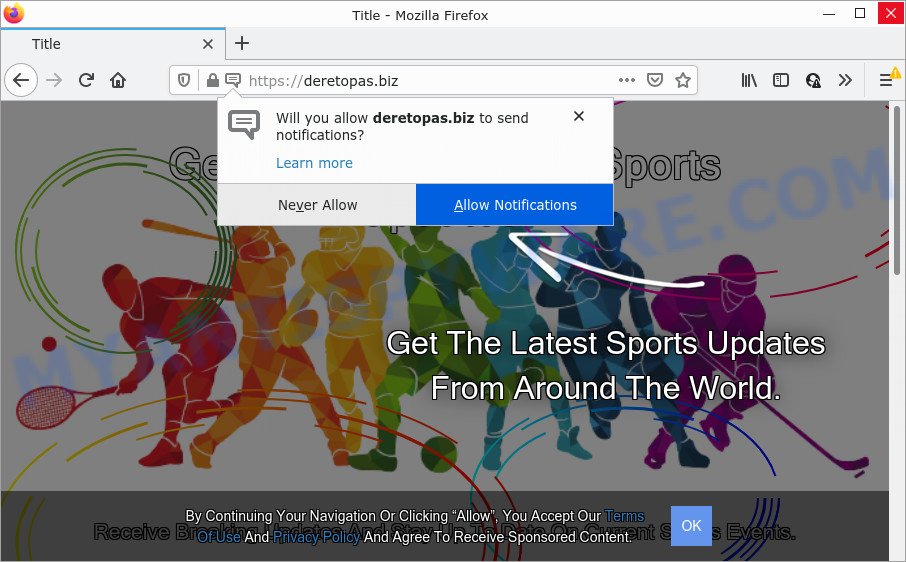This screenshot has width=906, height=562.
Task: Open the Firefox hamburger menu
Action: [x=886, y=80]
